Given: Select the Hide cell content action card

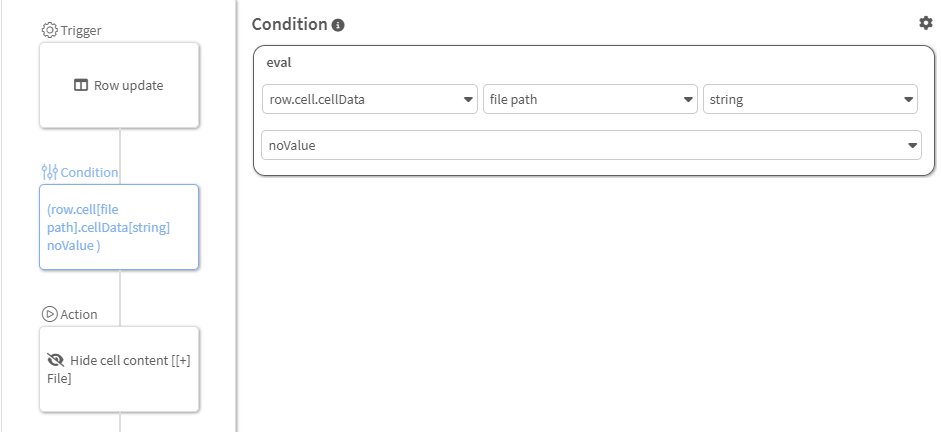Looking at the screenshot, I should [x=119, y=369].
